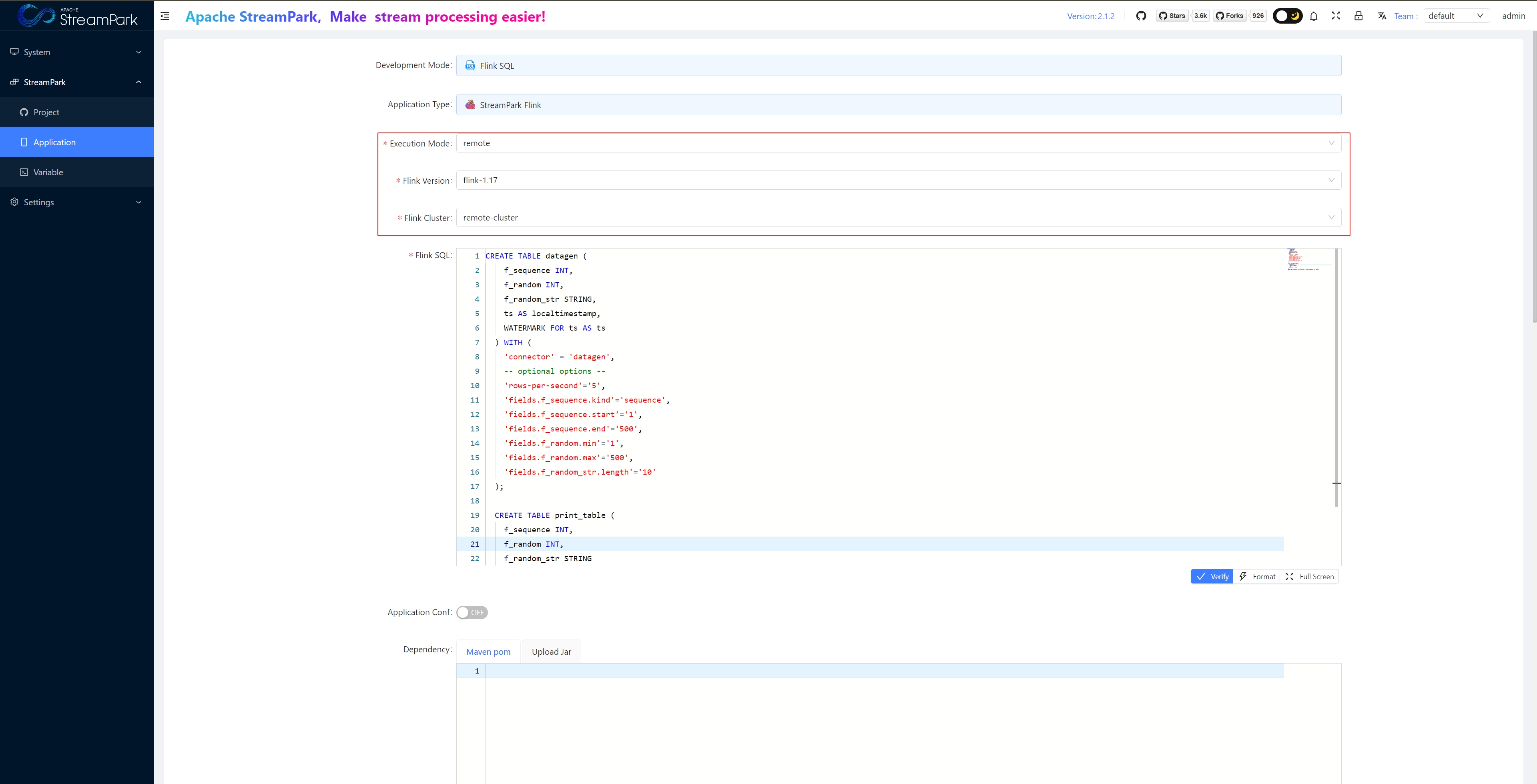Viewport: 1537px width, 784px height.
Task: Click the StreamPark logo
Action: tap(78, 16)
